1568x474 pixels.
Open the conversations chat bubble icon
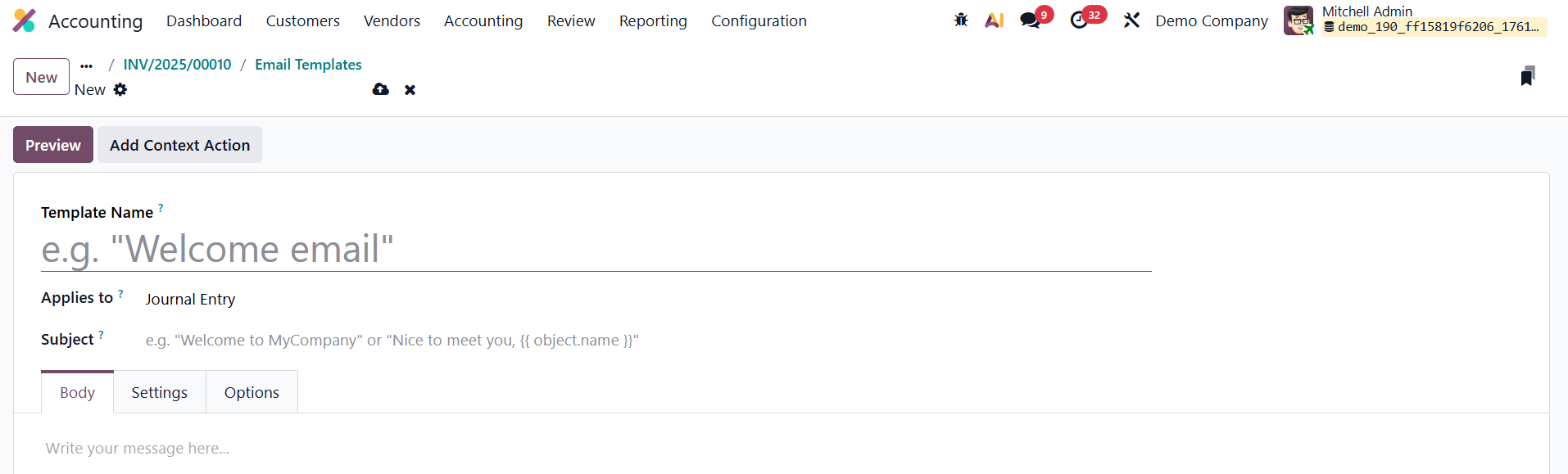[x=1031, y=20]
